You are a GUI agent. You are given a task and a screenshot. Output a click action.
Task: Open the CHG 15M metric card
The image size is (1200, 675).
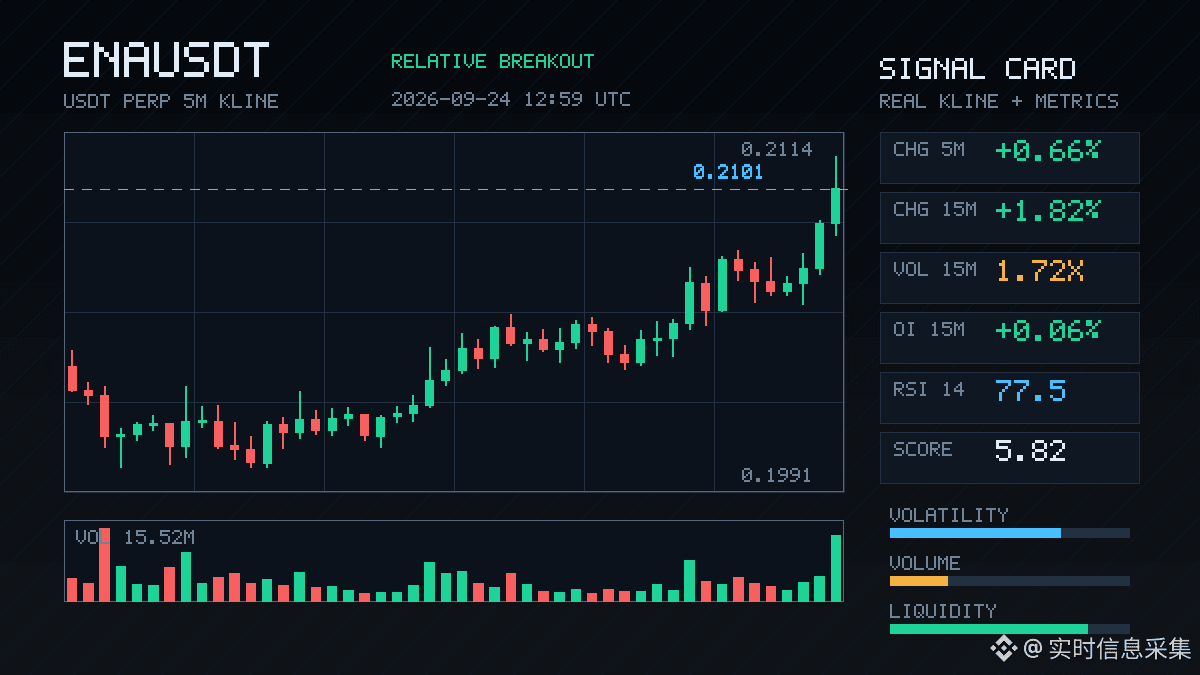[1009, 218]
